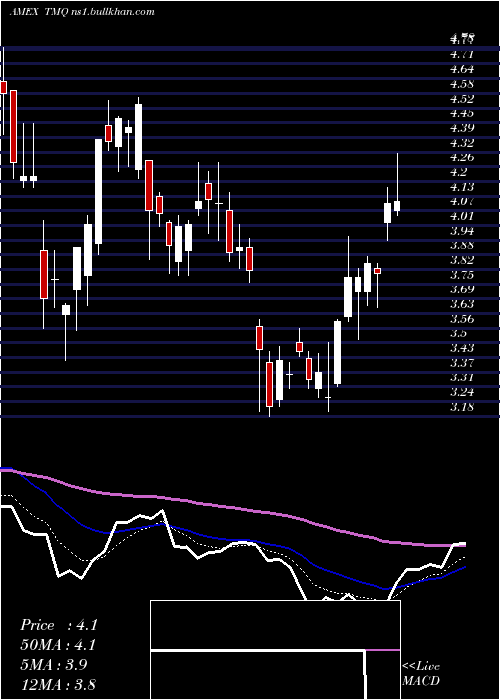Click the 4.01 price axis label

pos(462,217)
